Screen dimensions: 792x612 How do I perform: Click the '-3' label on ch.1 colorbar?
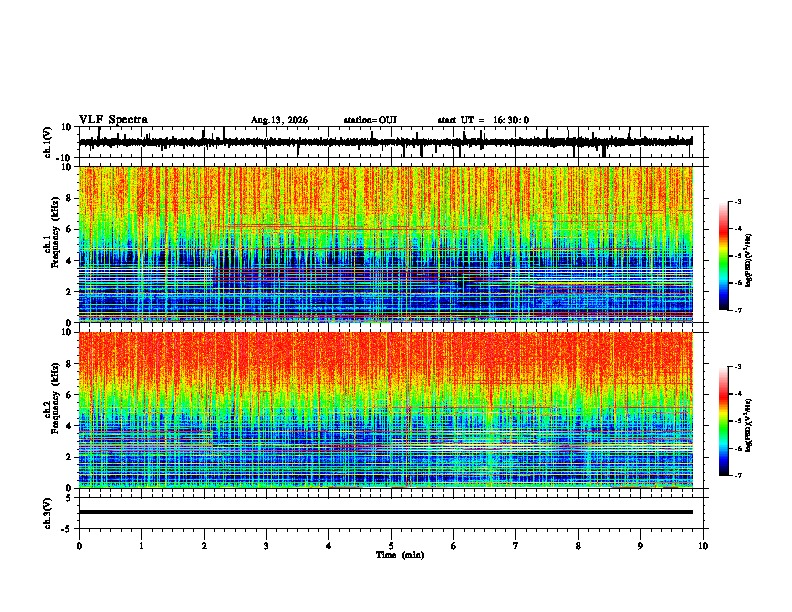click(x=738, y=201)
